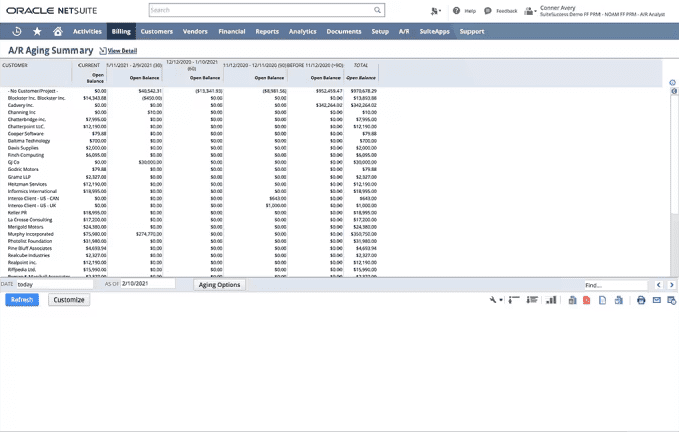The image size is (679, 432).
Task: Open the Reports menu
Action: point(267,31)
